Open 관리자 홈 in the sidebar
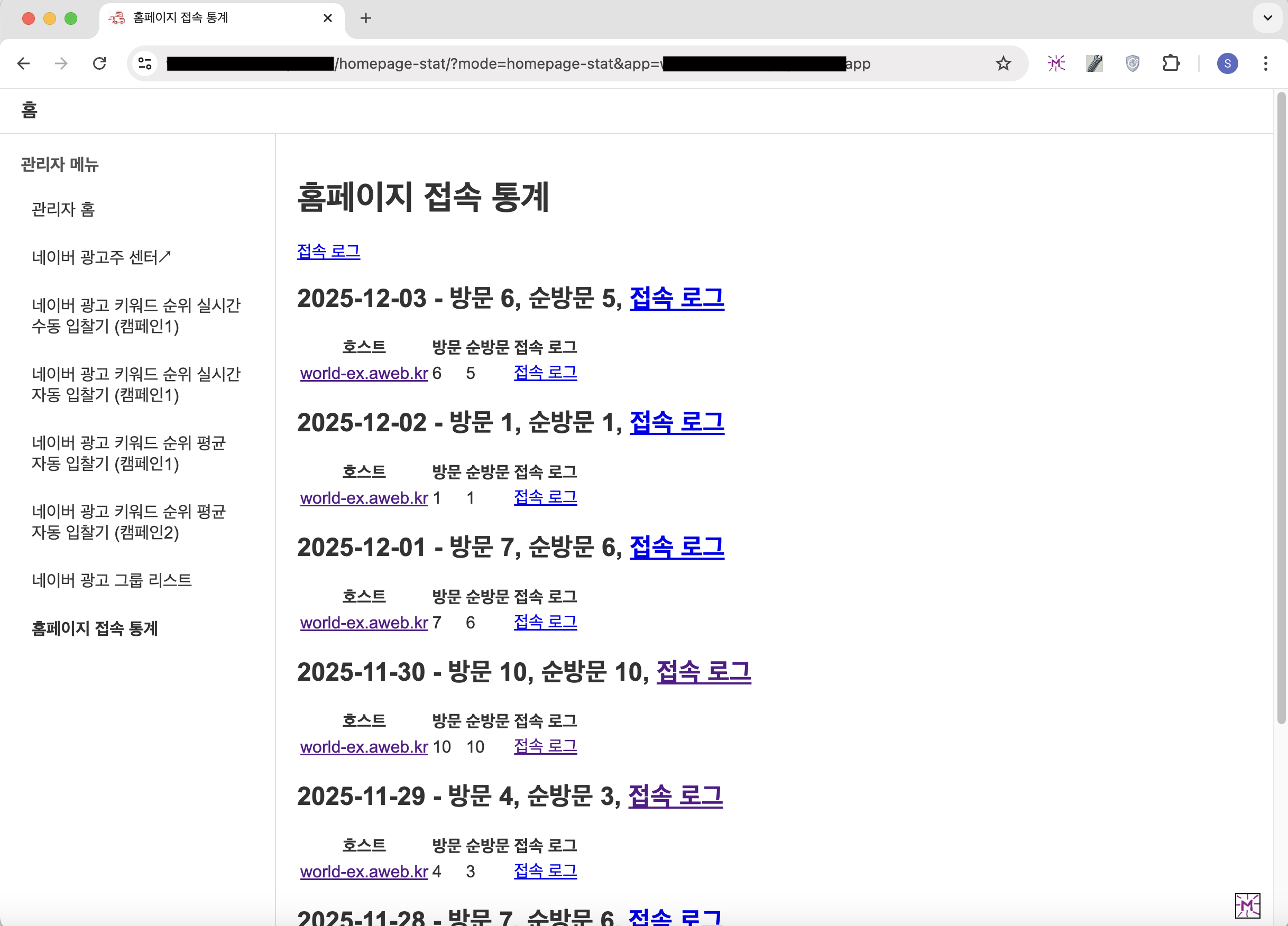This screenshot has height=926, width=1288. (x=63, y=209)
